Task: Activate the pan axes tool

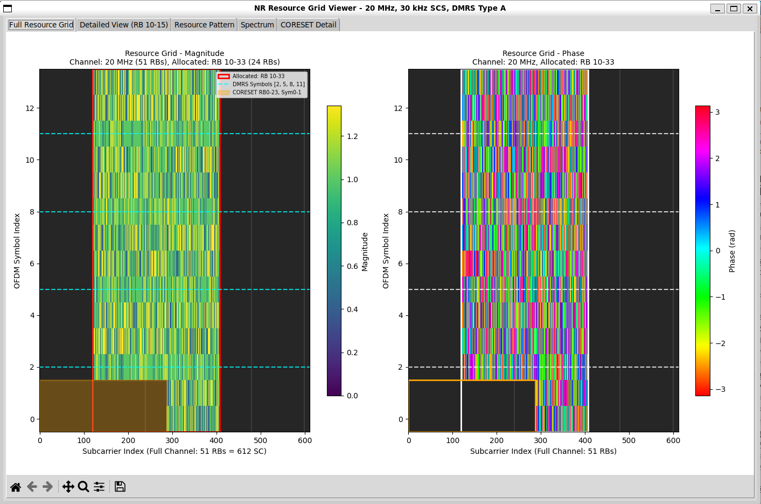Action: point(68,487)
